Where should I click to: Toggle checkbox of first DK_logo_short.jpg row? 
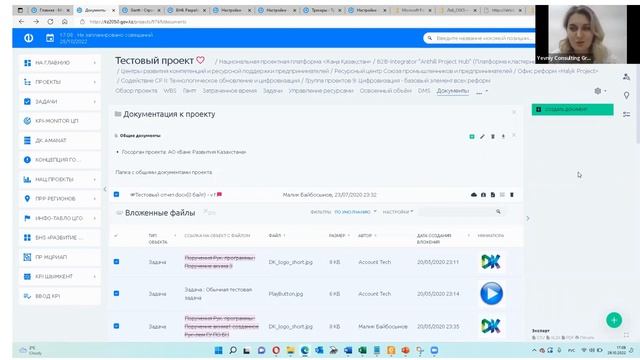[116, 262]
